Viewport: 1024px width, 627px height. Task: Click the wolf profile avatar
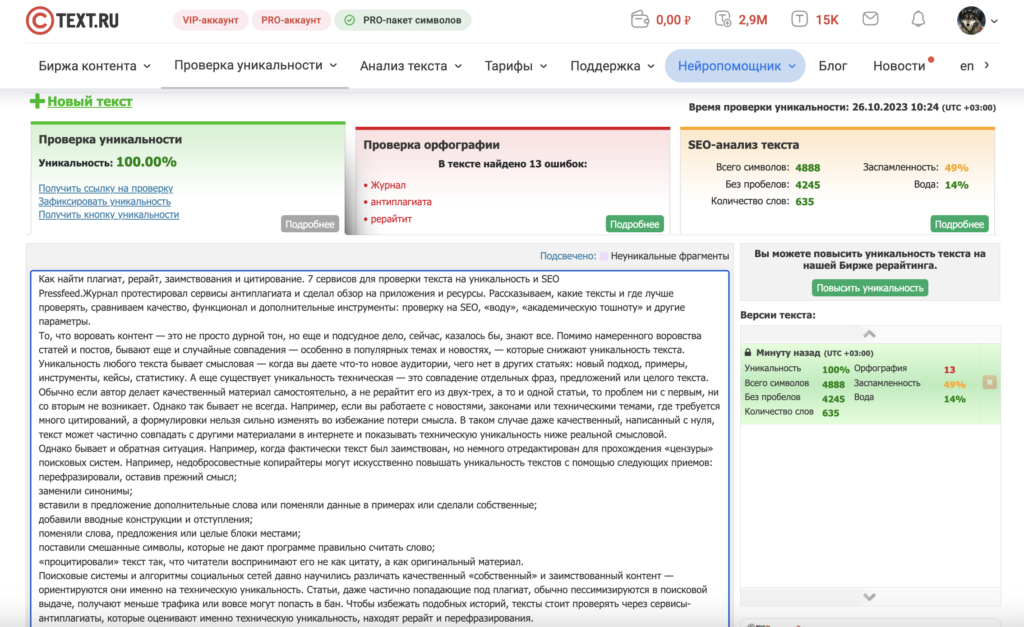971,19
